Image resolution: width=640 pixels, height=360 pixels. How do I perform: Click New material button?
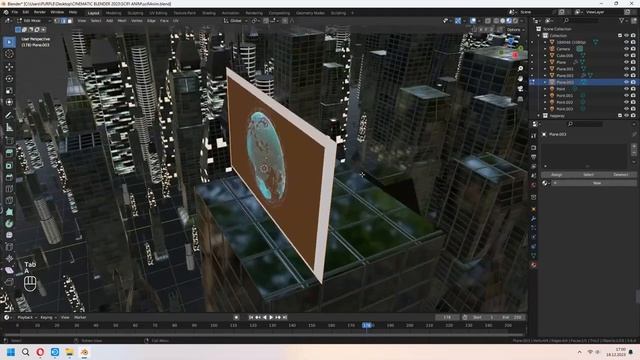click(x=594, y=183)
